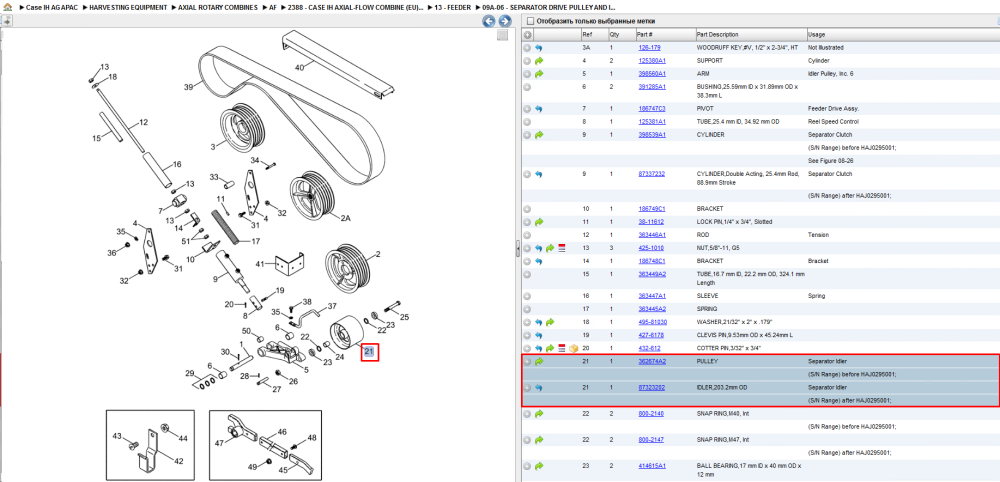Open part number link 125380A1
The height and width of the screenshot is (482, 1000).
tap(652, 61)
